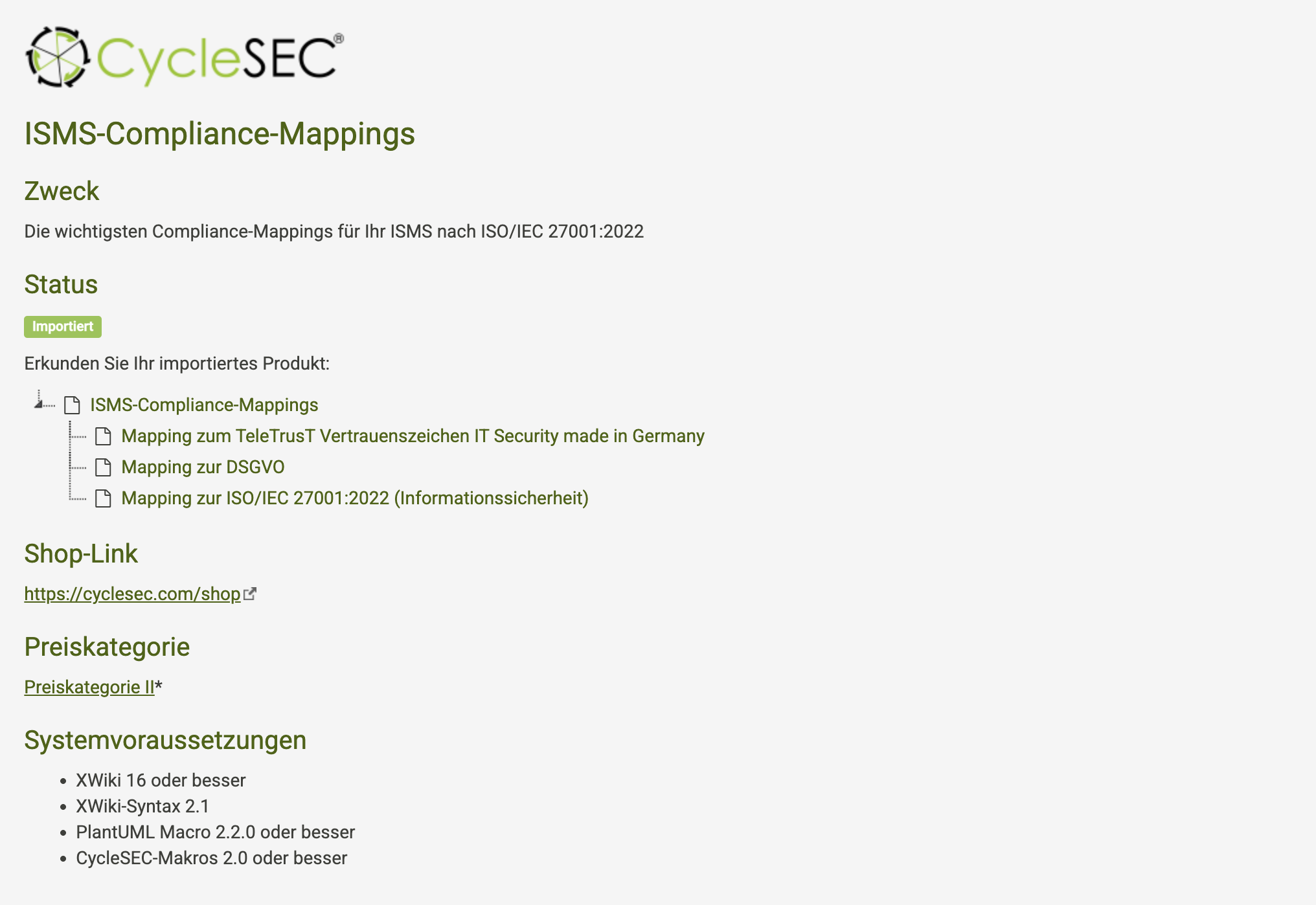Click page icon beside TeleTrusT mapping entry
Screen dimensions: 1316x905
tap(103, 436)
